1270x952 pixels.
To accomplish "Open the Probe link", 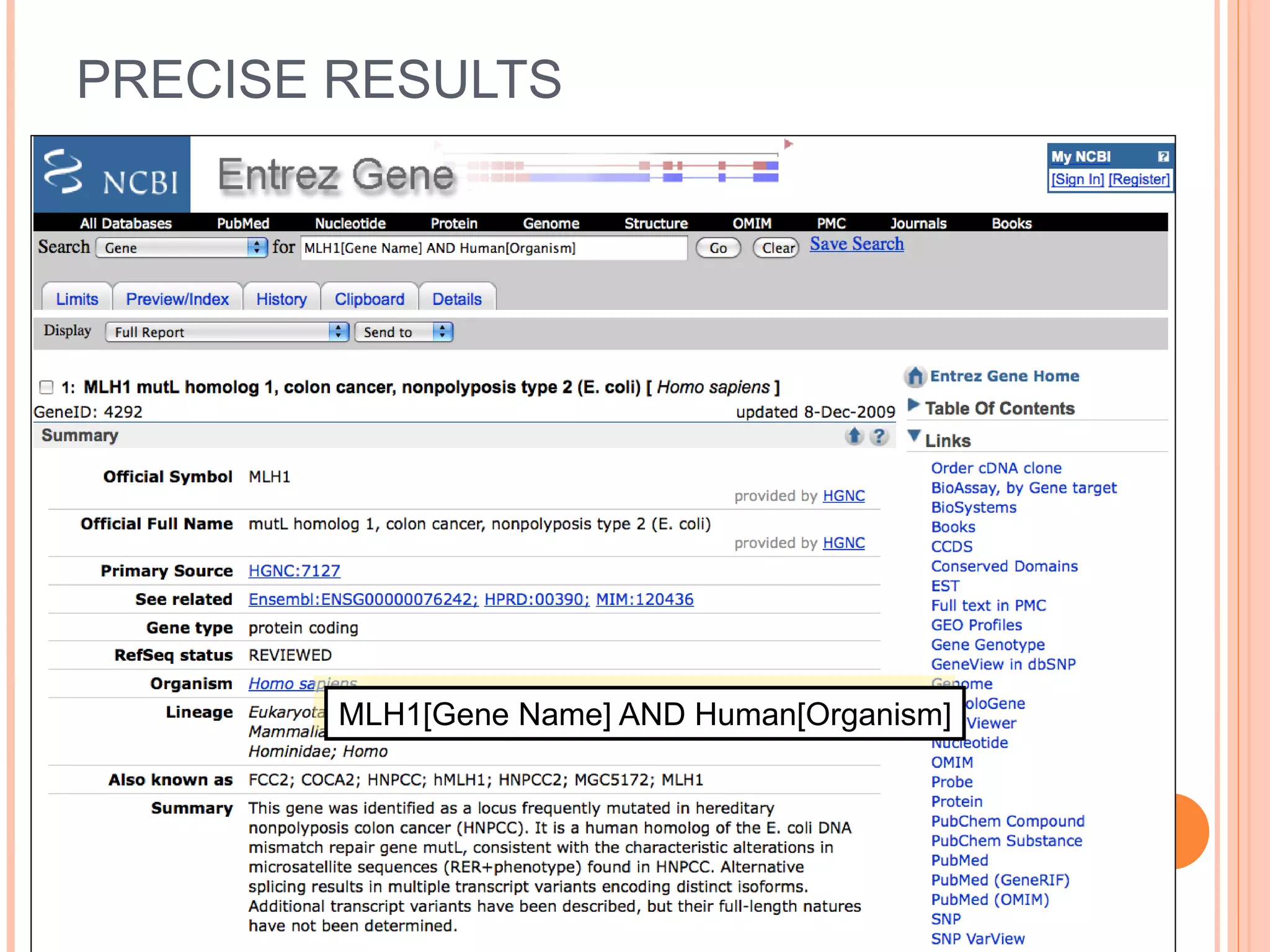I will pos(952,782).
